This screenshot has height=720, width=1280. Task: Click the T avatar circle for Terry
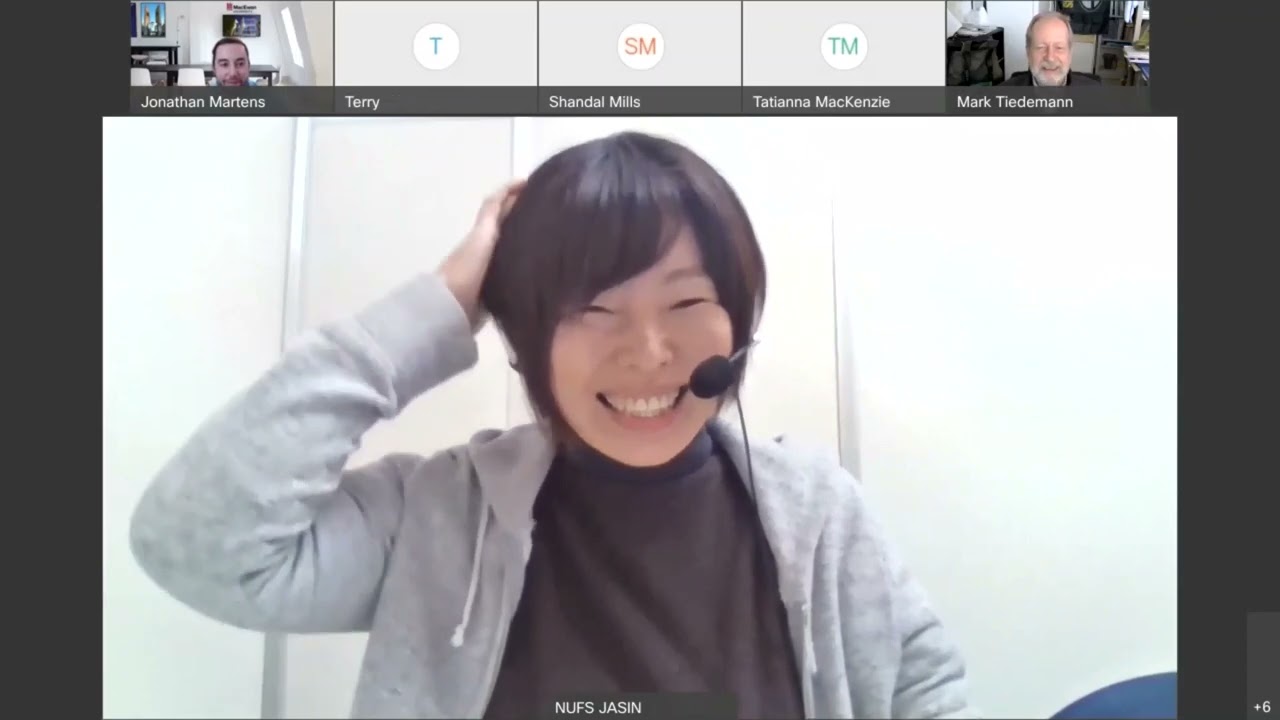point(436,46)
